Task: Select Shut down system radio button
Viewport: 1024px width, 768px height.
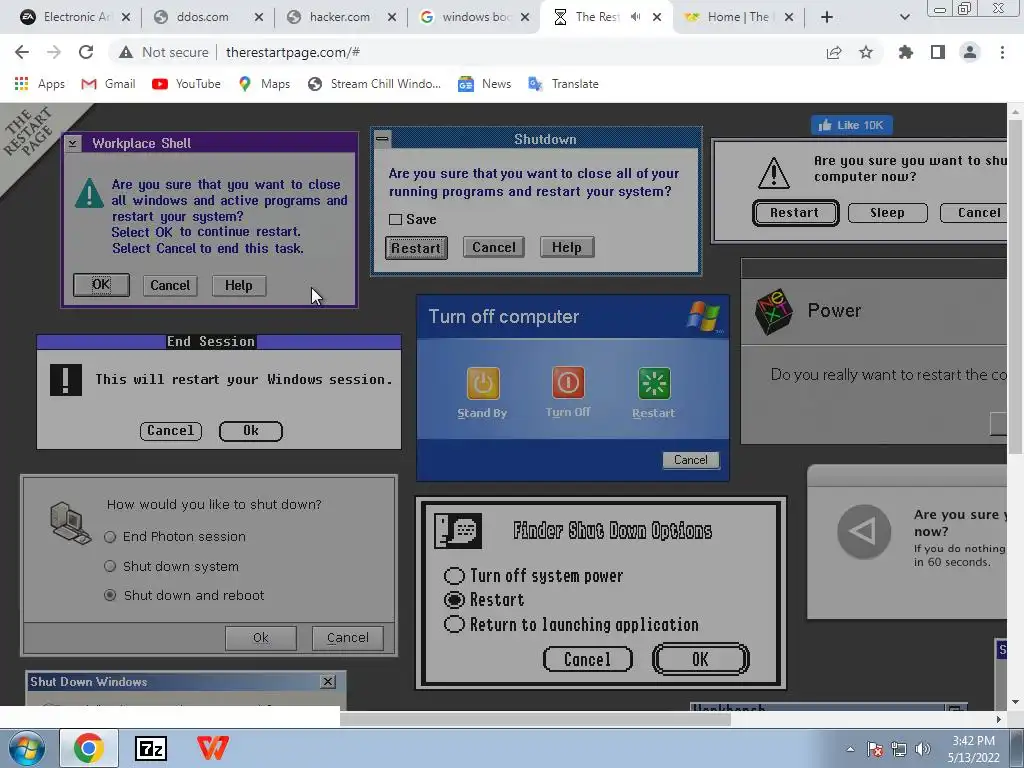Action: [x=110, y=566]
